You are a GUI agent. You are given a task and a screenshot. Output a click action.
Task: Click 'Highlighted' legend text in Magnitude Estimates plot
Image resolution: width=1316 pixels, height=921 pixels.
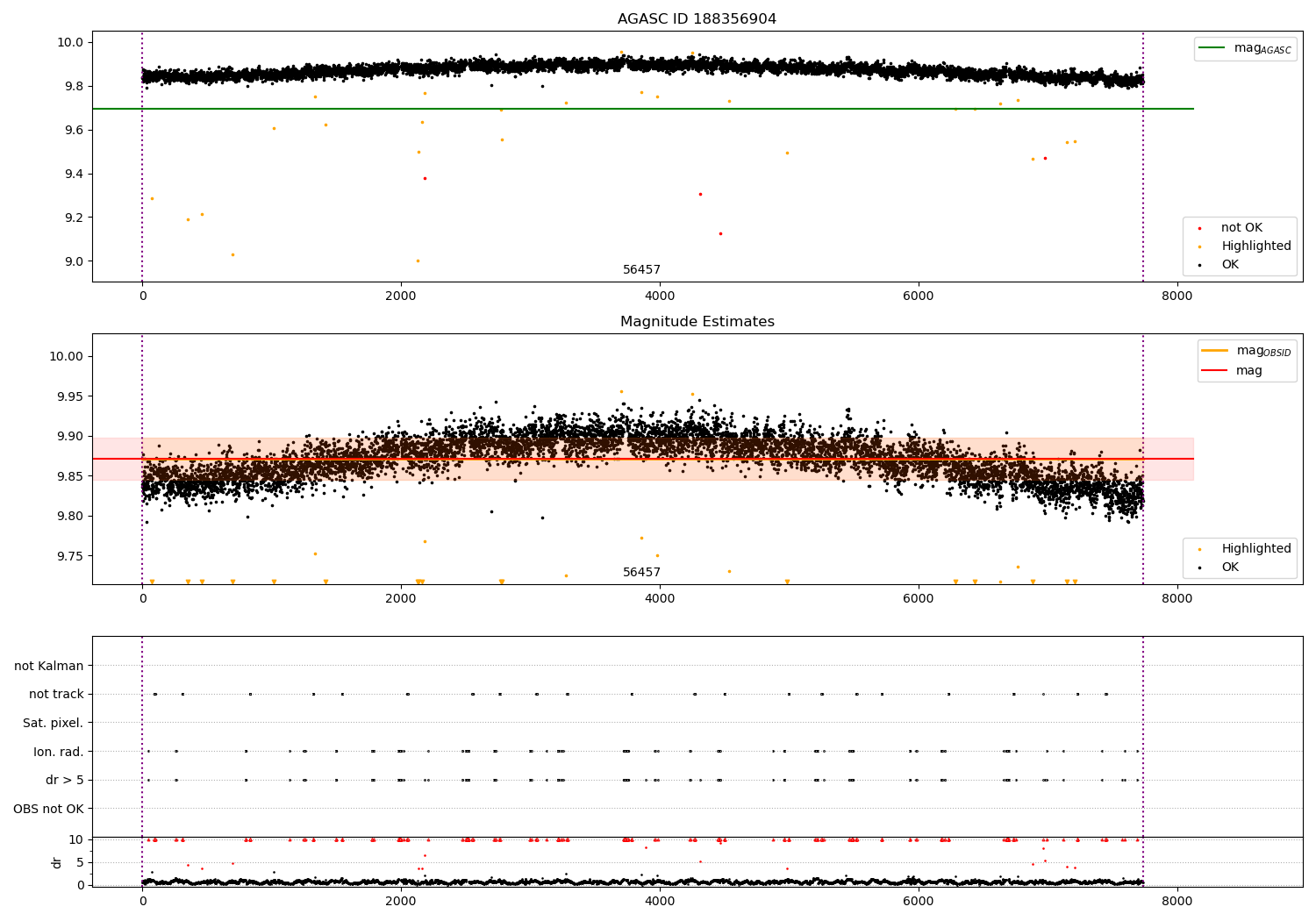(1256, 549)
